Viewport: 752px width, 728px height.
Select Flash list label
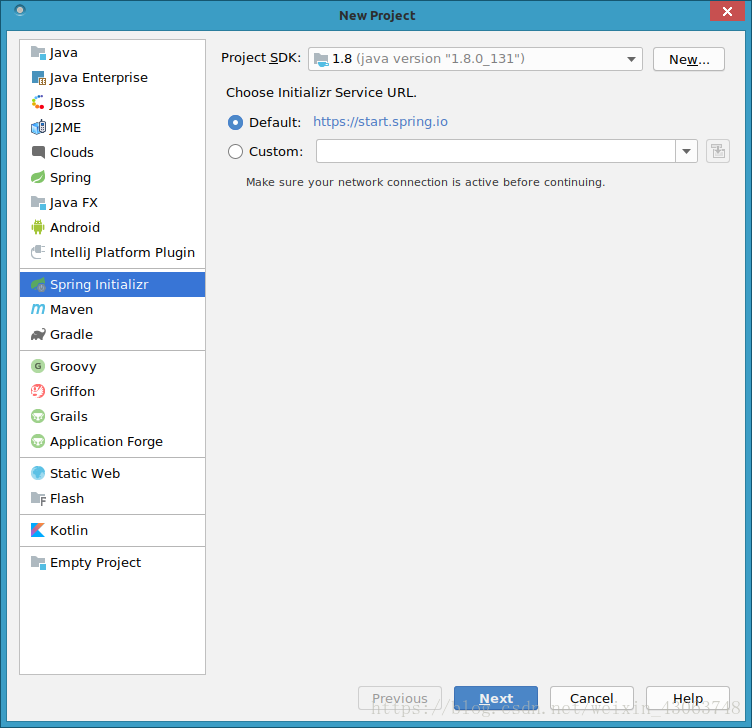[x=67, y=499]
